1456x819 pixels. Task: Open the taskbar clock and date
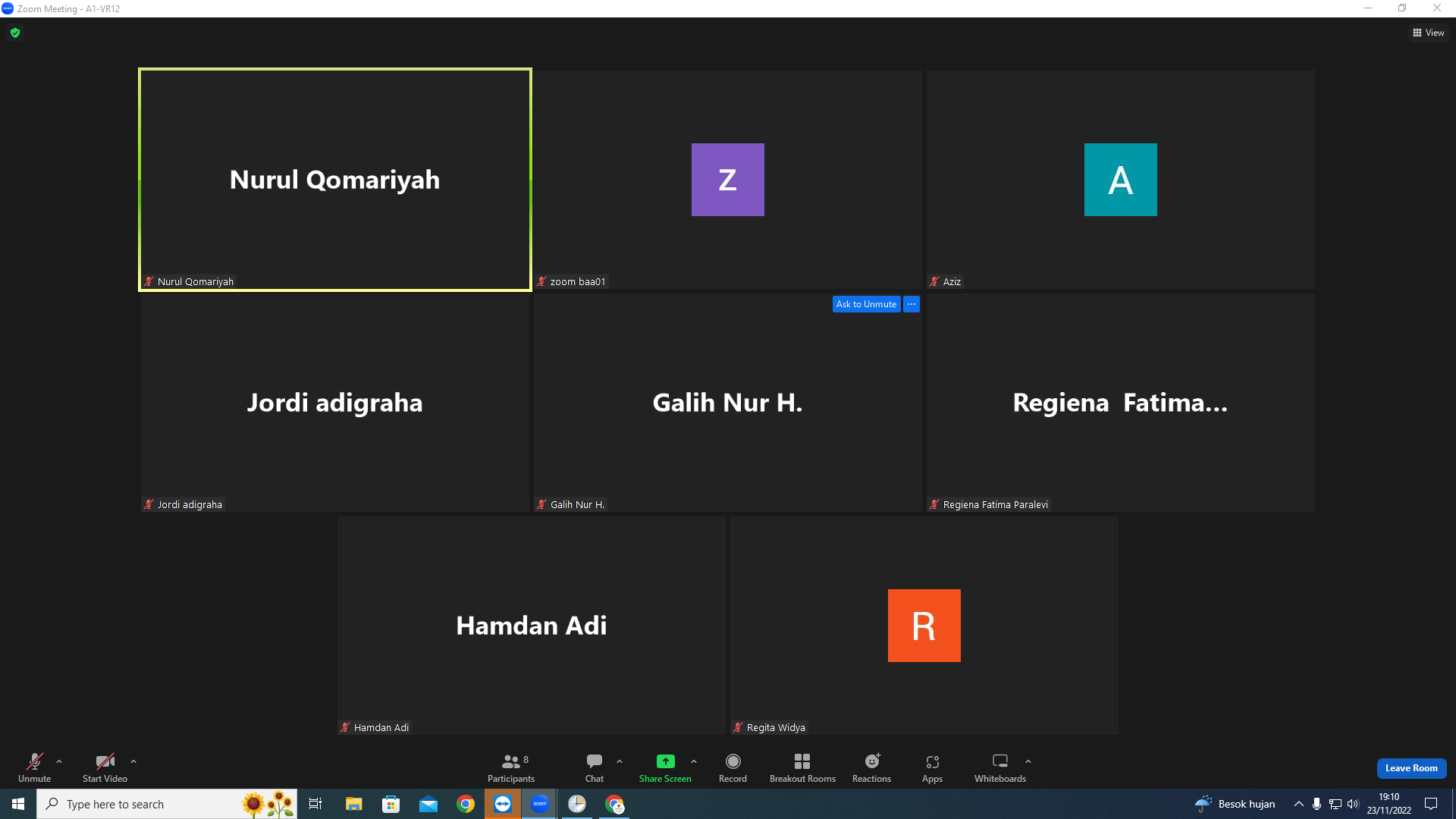1389,804
